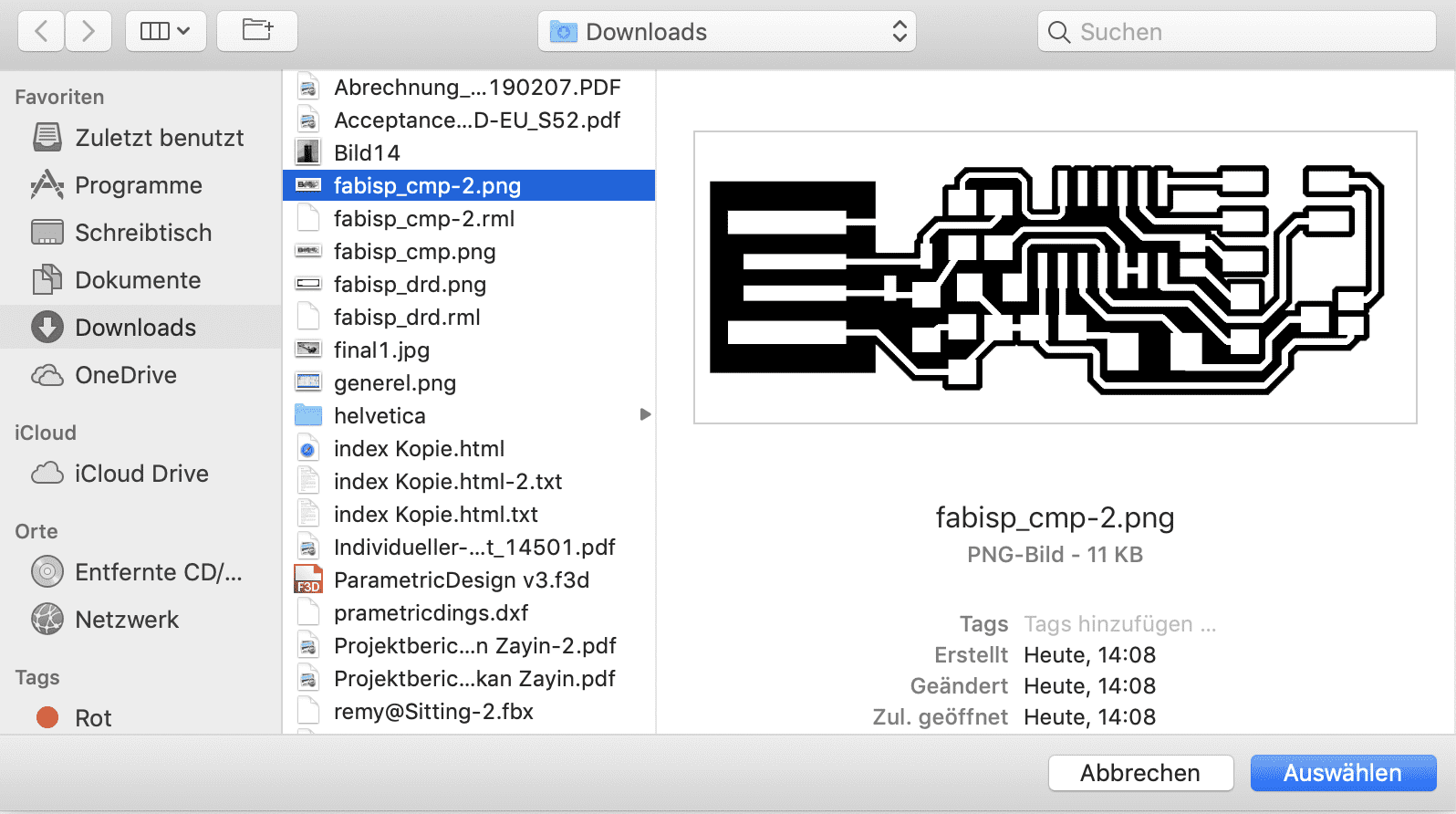Select file index Kopie.html-2.txt

[469, 481]
